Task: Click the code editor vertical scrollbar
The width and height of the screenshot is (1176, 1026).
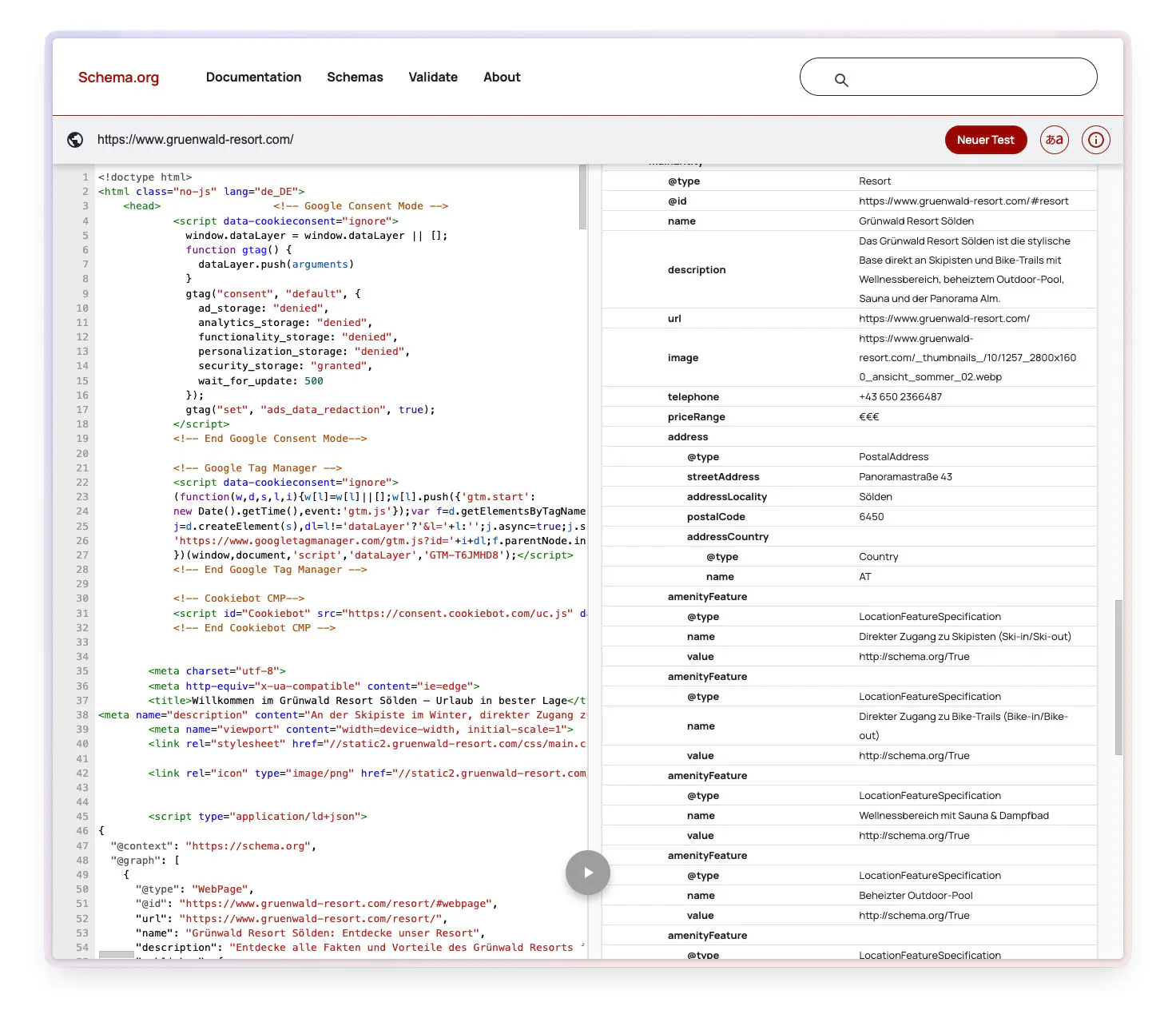Action: [x=583, y=197]
